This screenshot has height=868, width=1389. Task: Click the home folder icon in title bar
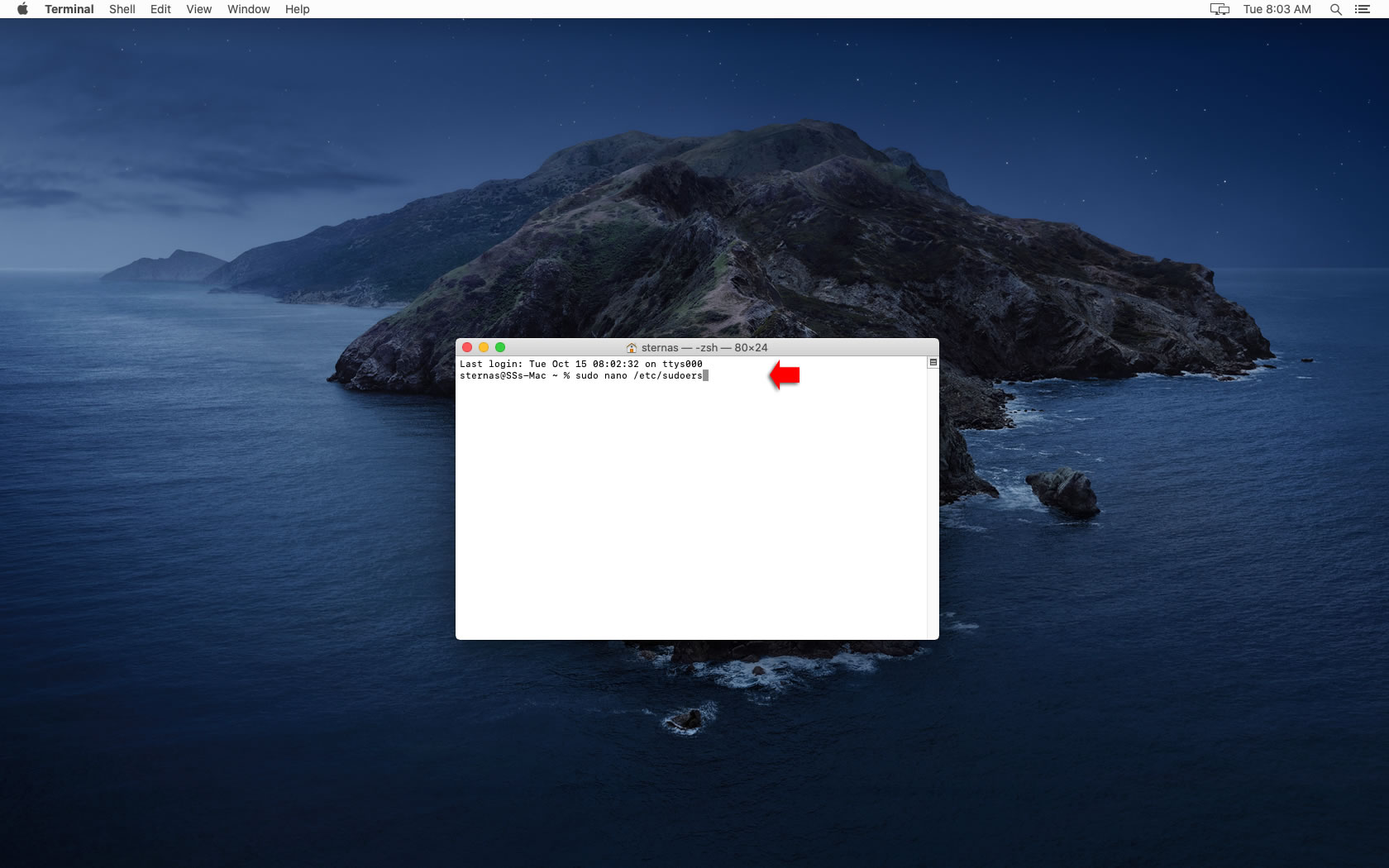632,348
